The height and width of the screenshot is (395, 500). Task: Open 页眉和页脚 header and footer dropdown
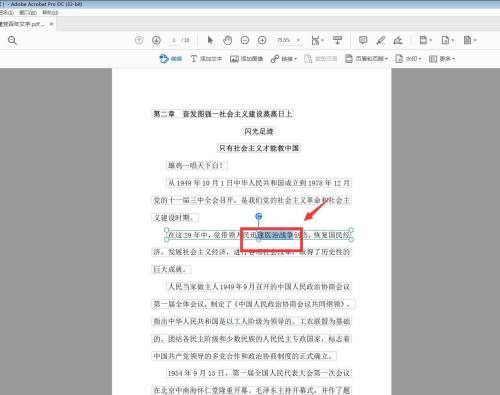[x=366, y=59]
